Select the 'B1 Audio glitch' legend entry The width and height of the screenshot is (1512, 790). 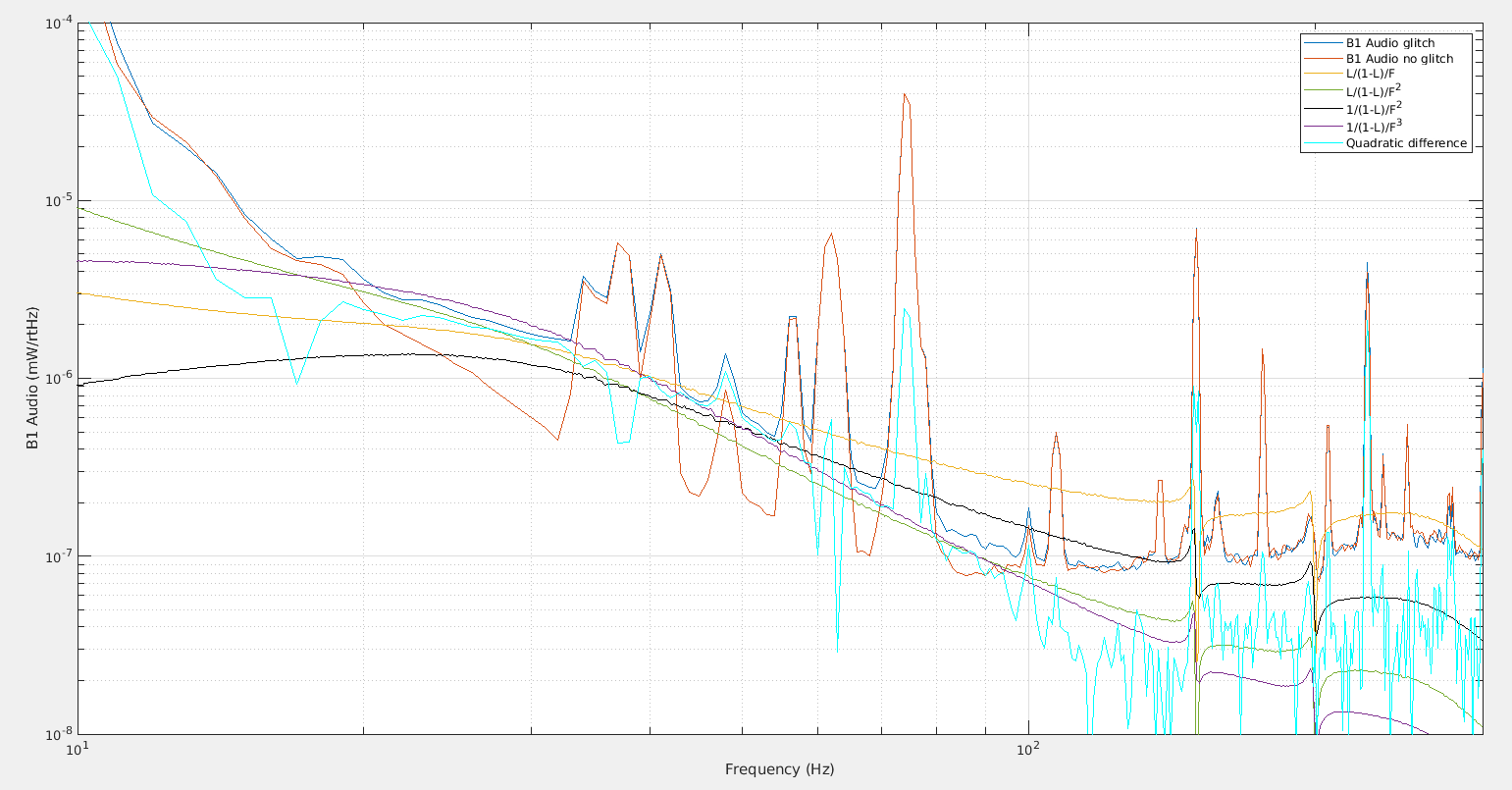pos(1389,43)
